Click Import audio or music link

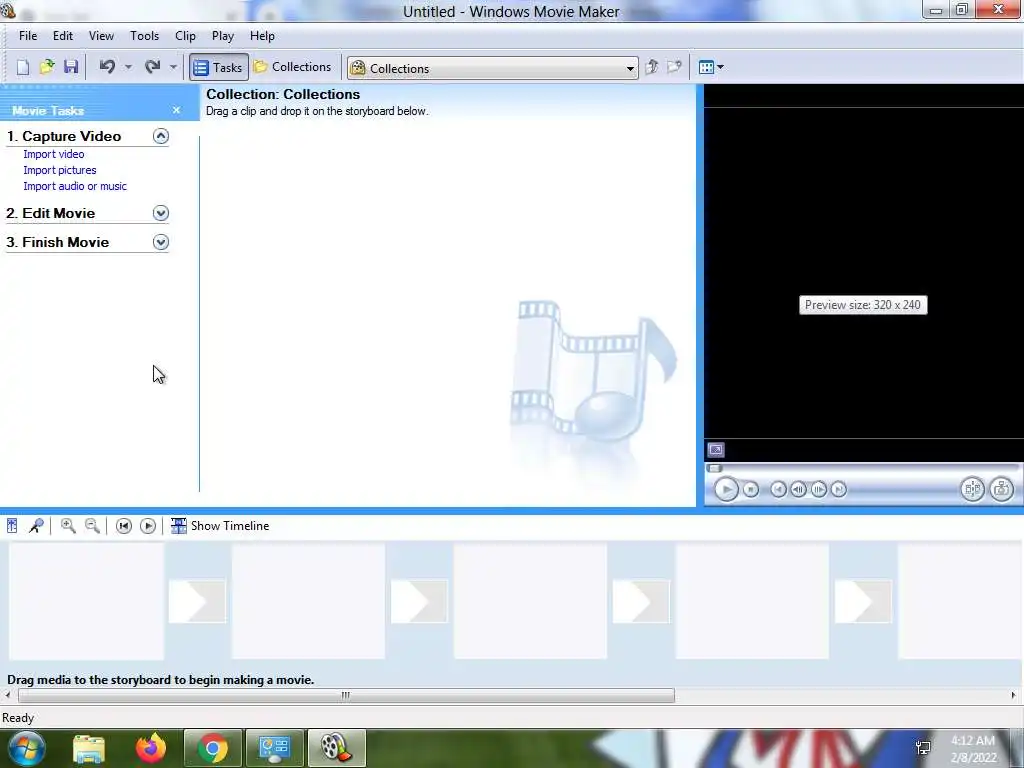75,186
